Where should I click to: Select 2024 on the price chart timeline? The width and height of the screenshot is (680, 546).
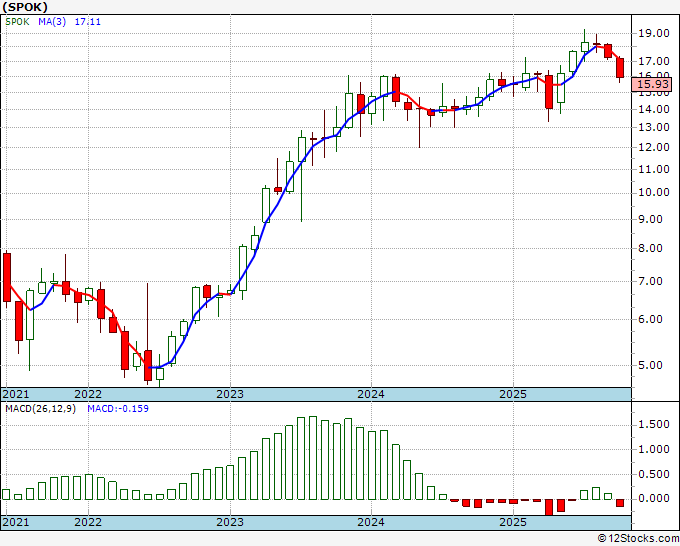coord(371,394)
